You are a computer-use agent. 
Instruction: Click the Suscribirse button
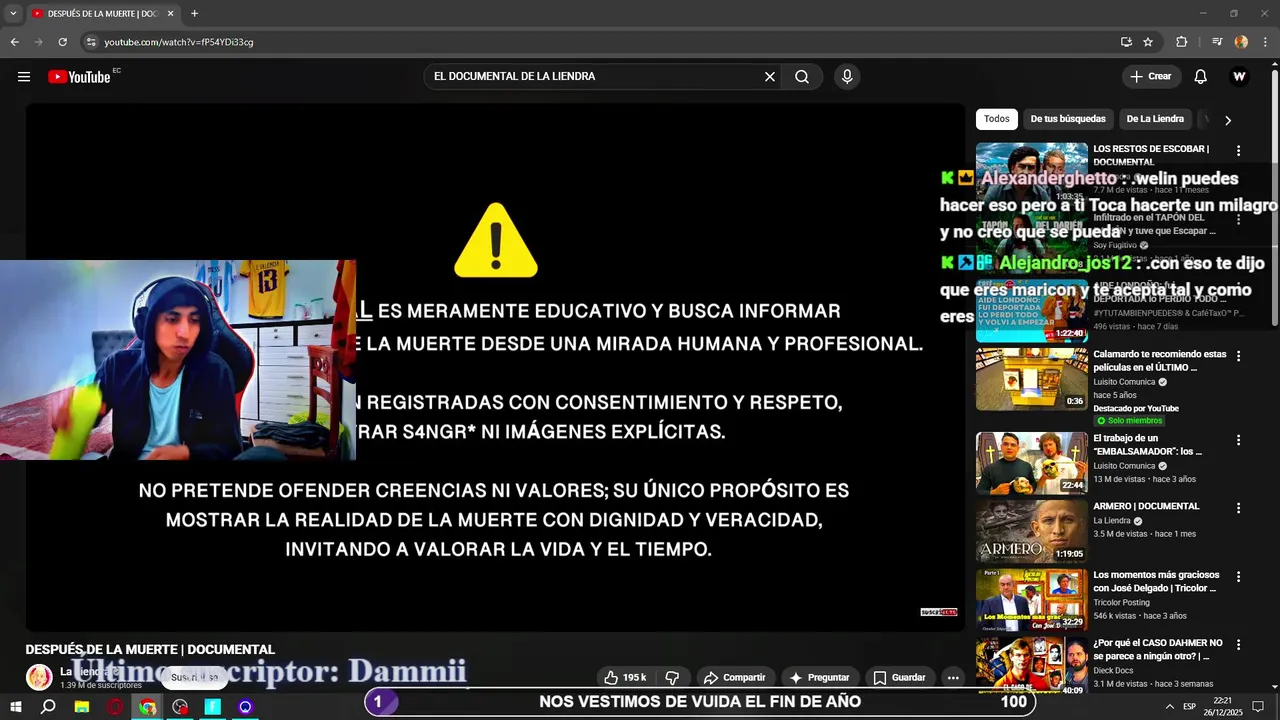pyautogui.click(x=194, y=677)
